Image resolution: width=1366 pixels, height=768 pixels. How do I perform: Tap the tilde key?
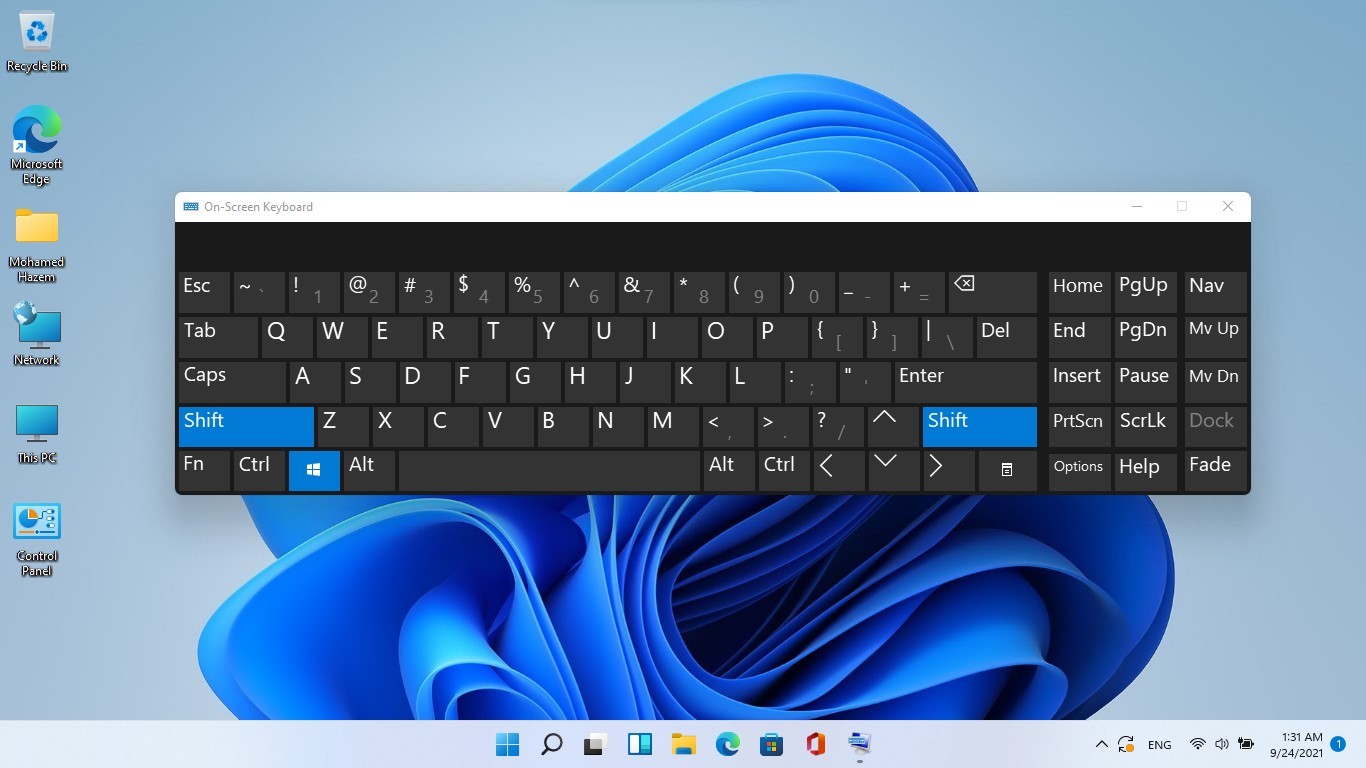259,293
